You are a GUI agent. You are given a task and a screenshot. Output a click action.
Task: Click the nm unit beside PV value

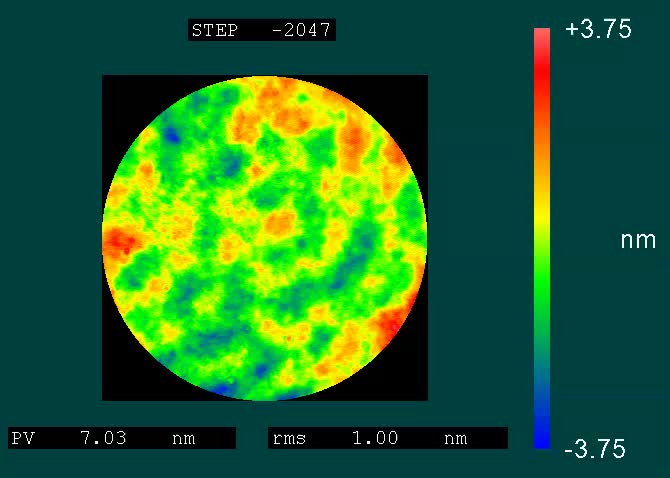point(183,438)
